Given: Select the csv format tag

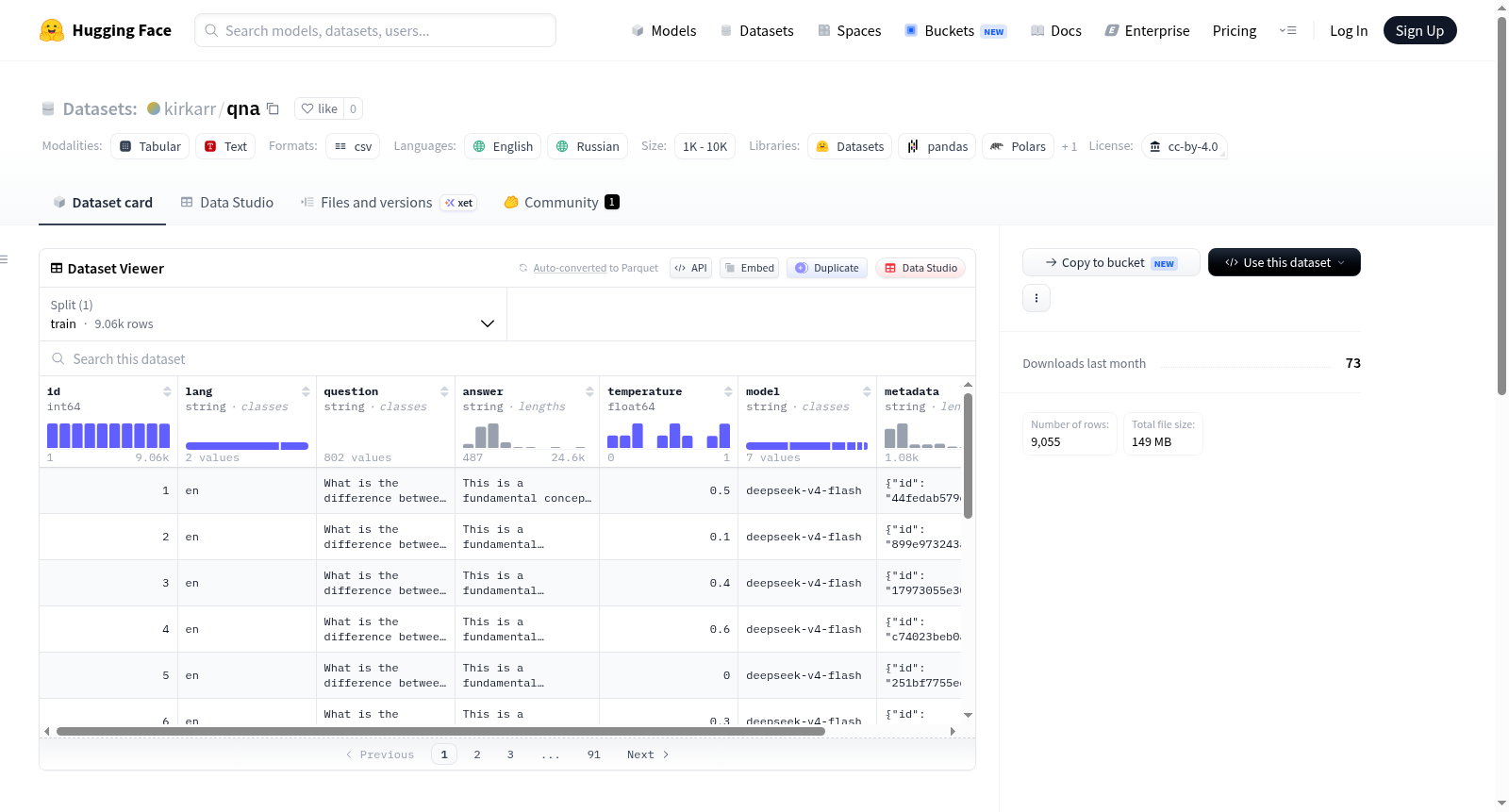Looking at the screenshot, I should point(353,146).
